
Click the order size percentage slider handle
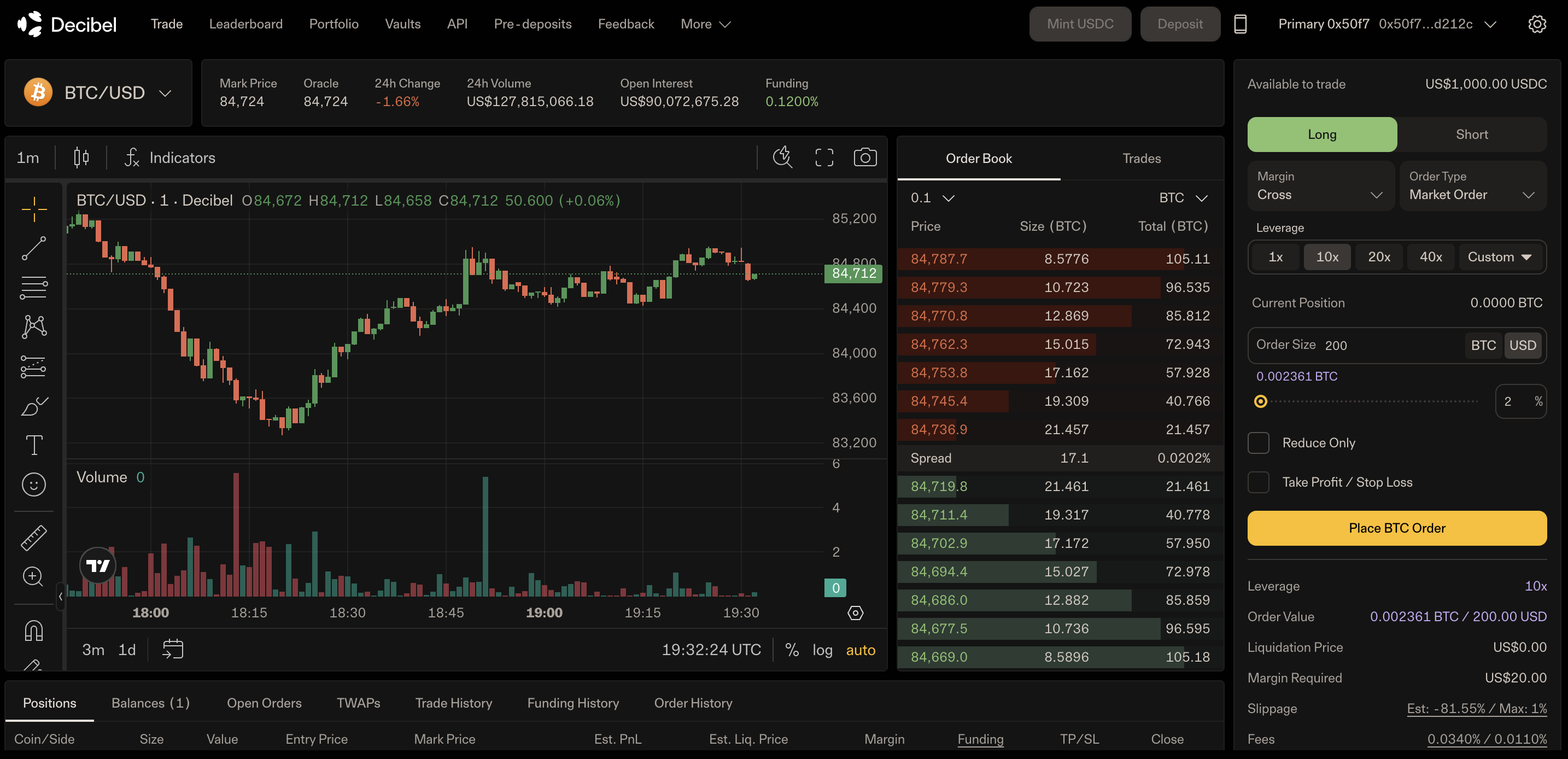1261,402
